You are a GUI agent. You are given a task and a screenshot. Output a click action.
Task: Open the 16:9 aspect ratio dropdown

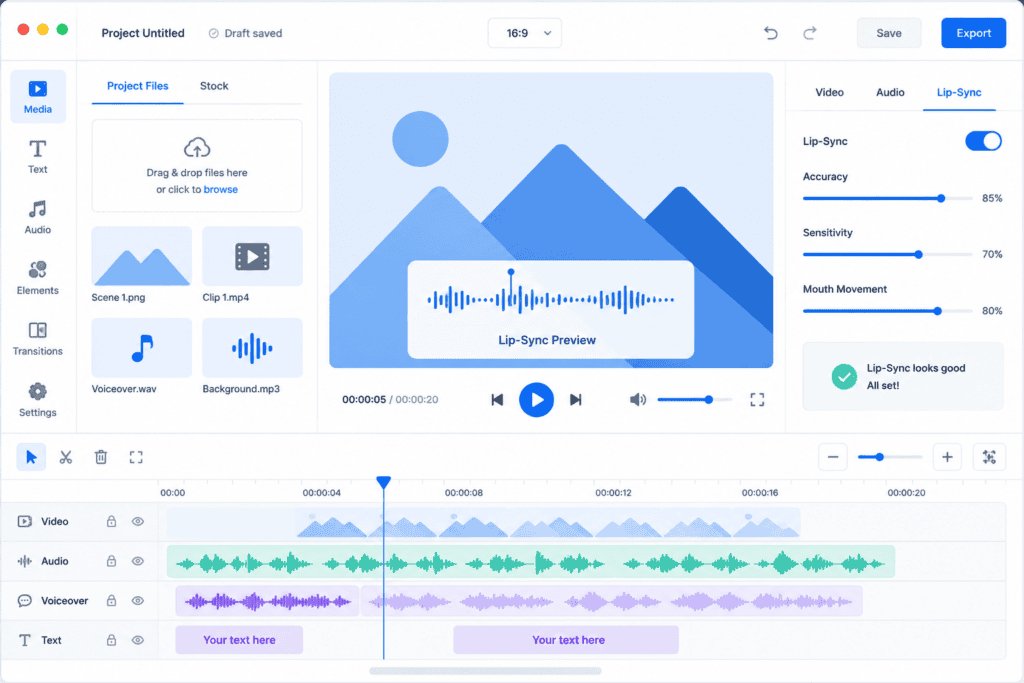tap(524, 33)
